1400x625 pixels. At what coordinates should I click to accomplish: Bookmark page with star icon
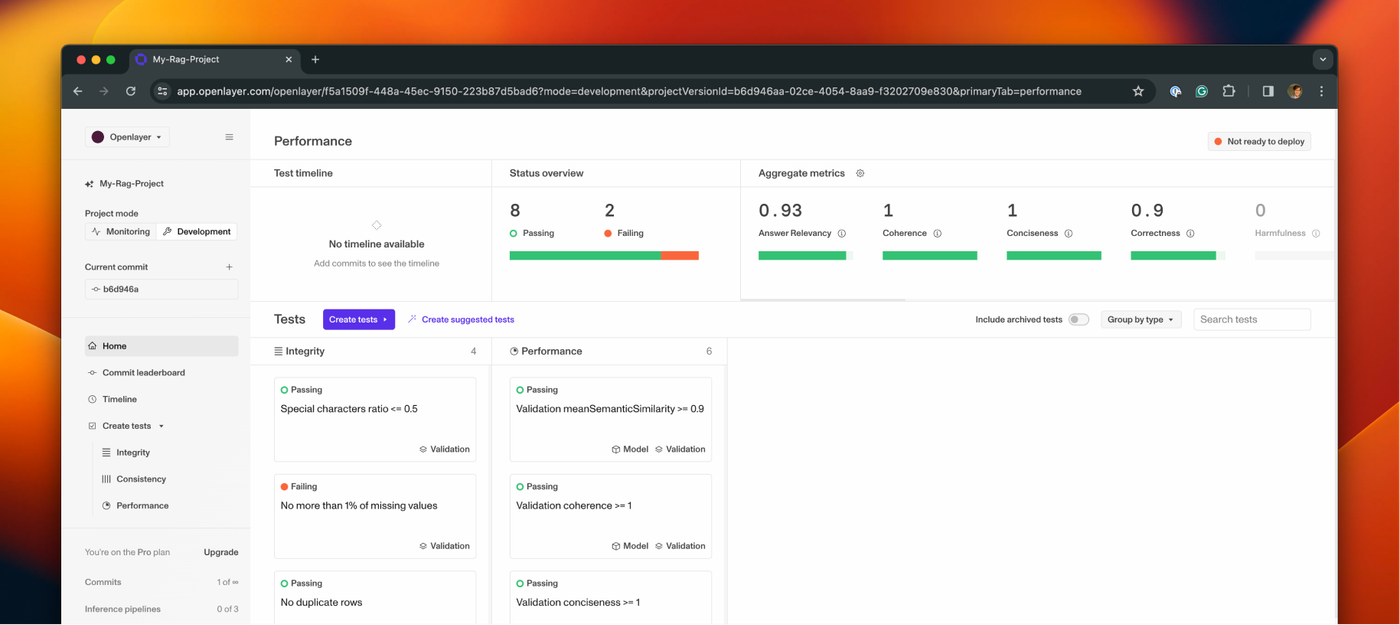pos(1138,91)
